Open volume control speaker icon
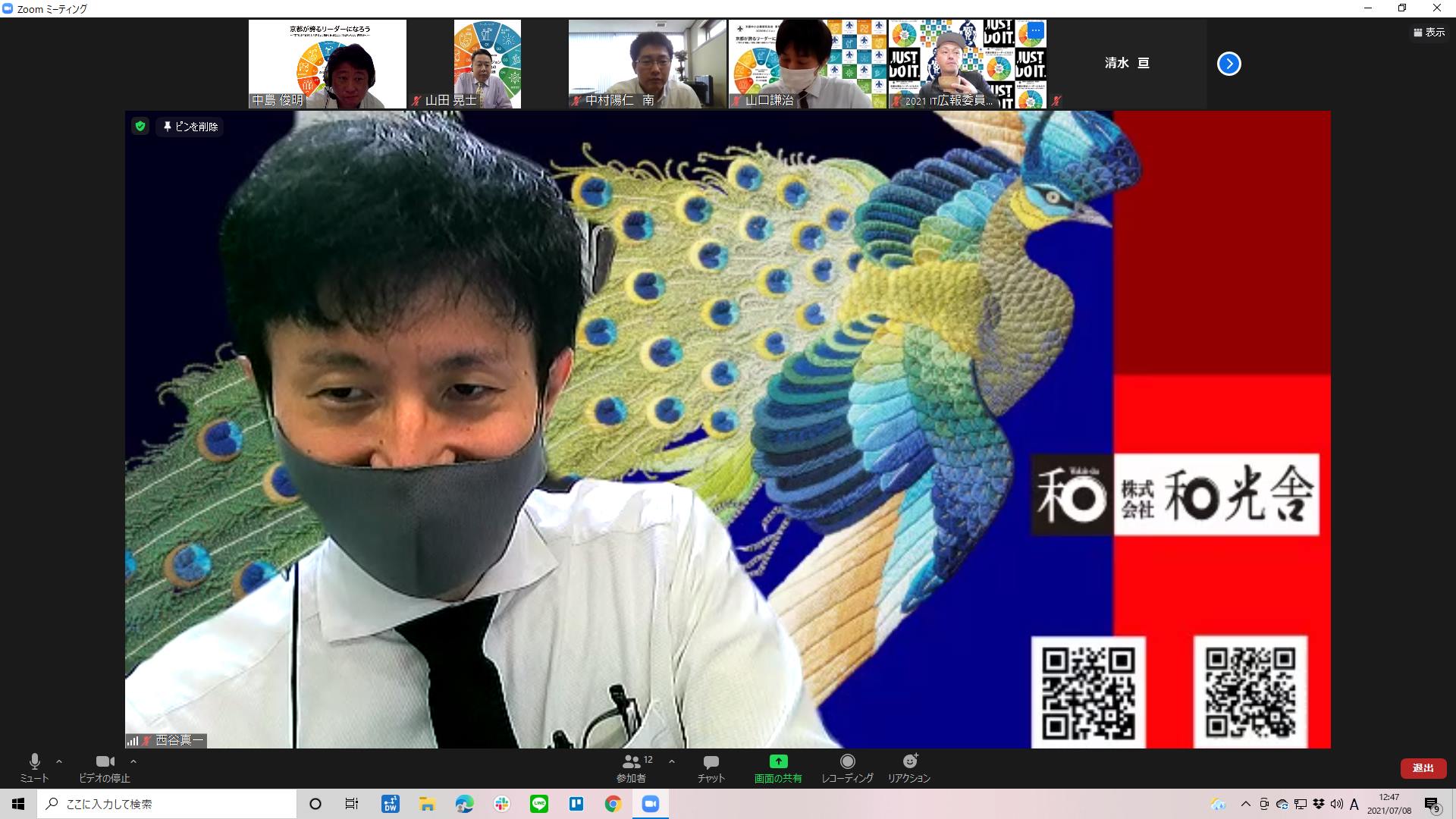The width and height of the screenshot is (1456, 819). tap(1336, 804)
